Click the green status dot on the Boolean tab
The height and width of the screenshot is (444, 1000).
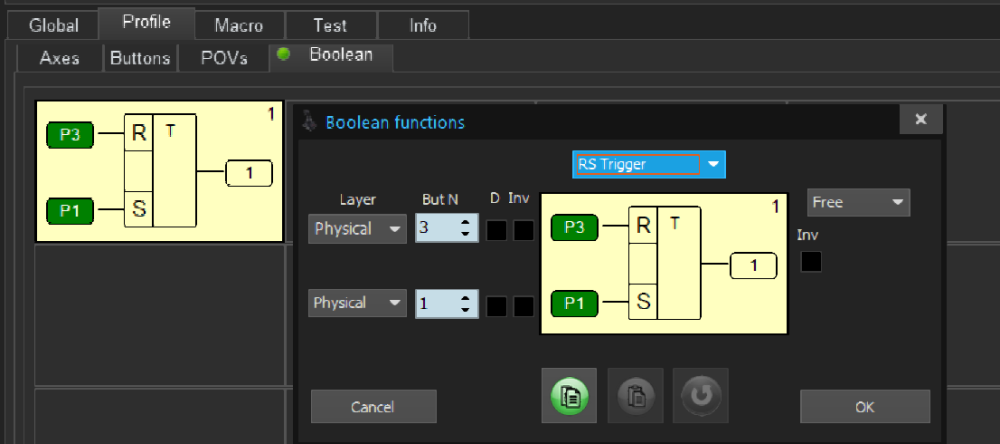283,55
